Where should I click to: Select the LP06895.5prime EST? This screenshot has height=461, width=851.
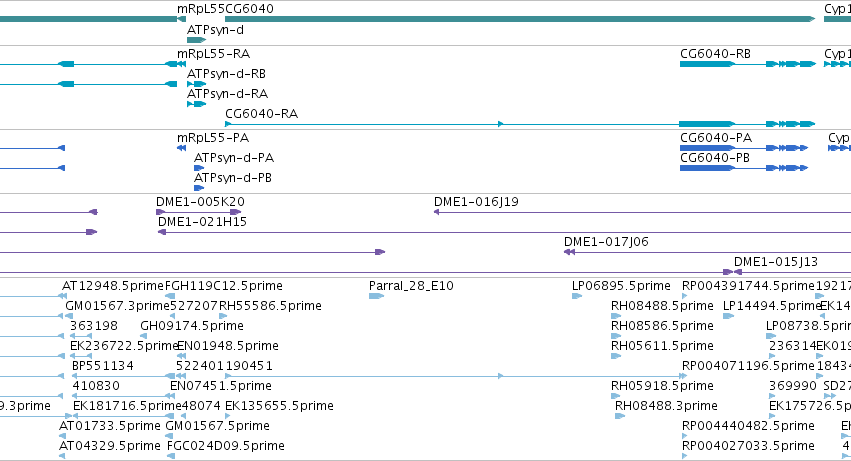tap(576, 296)
